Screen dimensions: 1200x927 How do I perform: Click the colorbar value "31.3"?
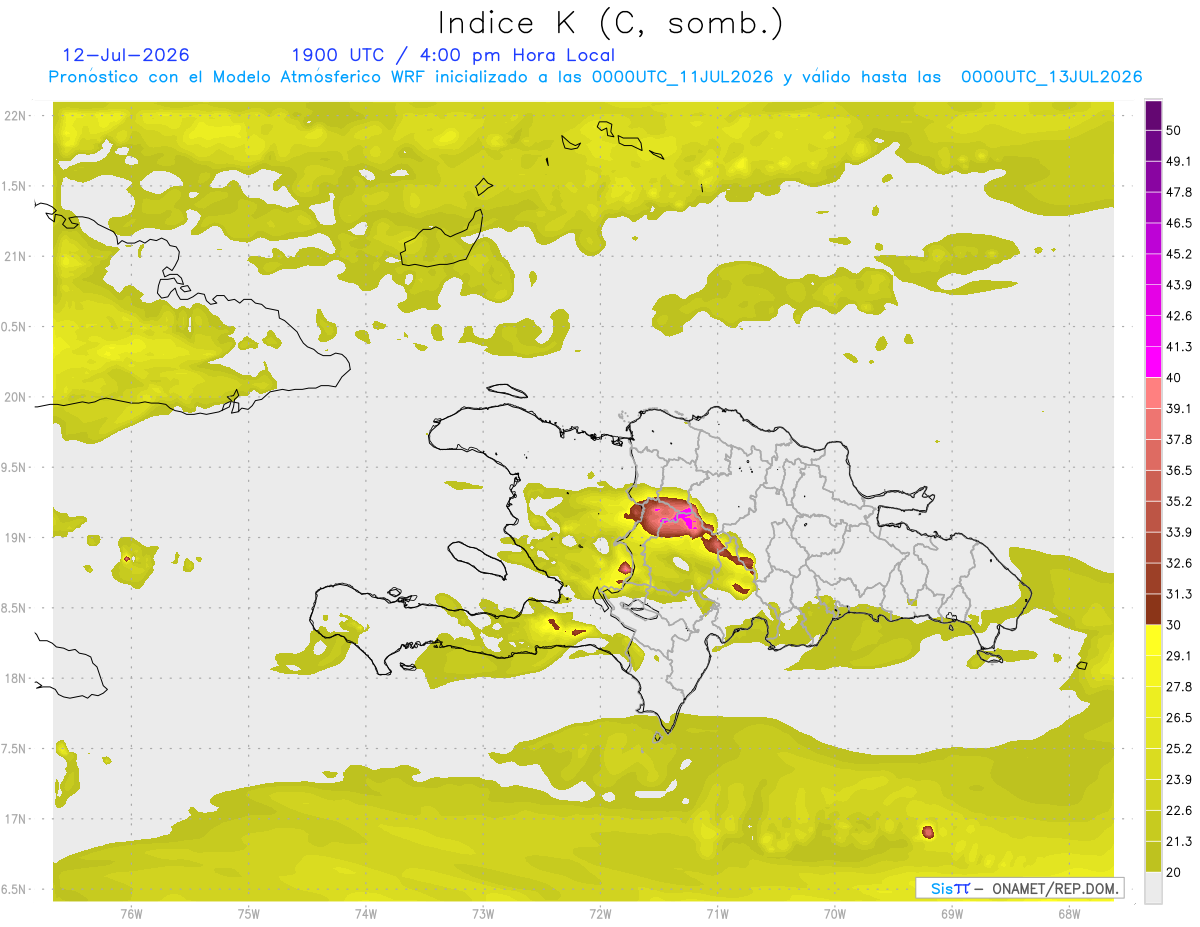(1179, 594)
